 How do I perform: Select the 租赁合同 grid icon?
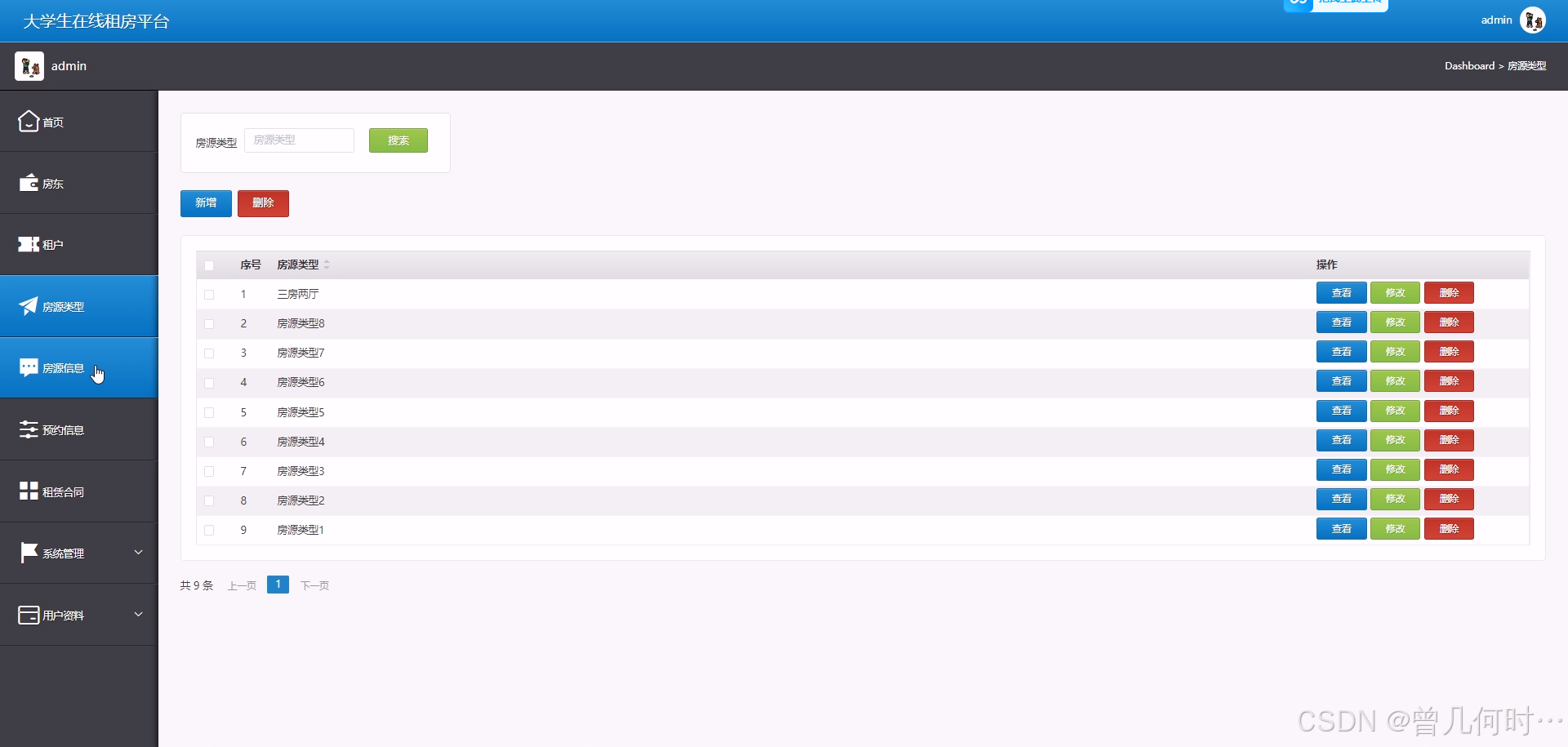[29, 491]
